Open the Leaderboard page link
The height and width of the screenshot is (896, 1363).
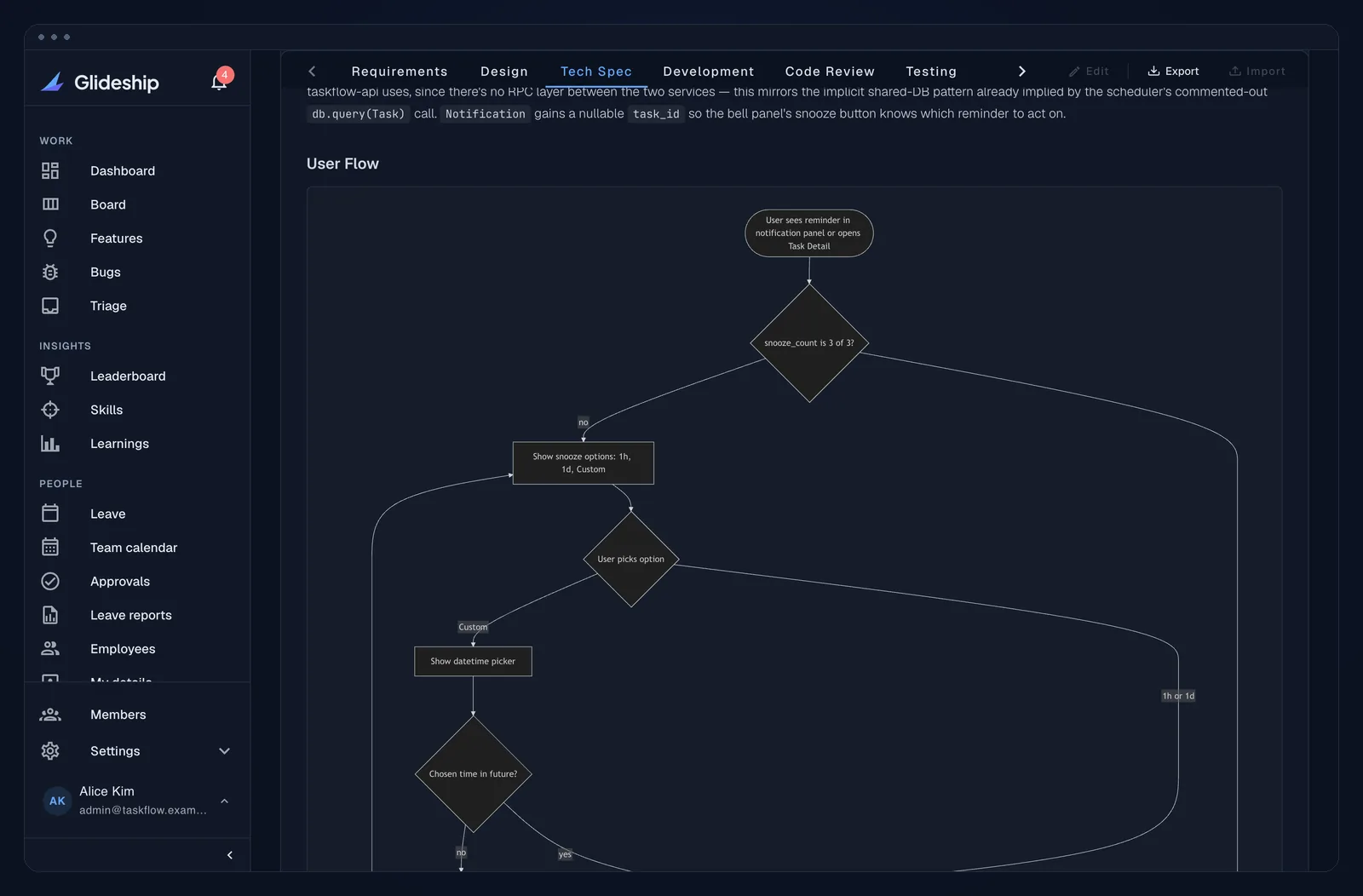[128, 376]
